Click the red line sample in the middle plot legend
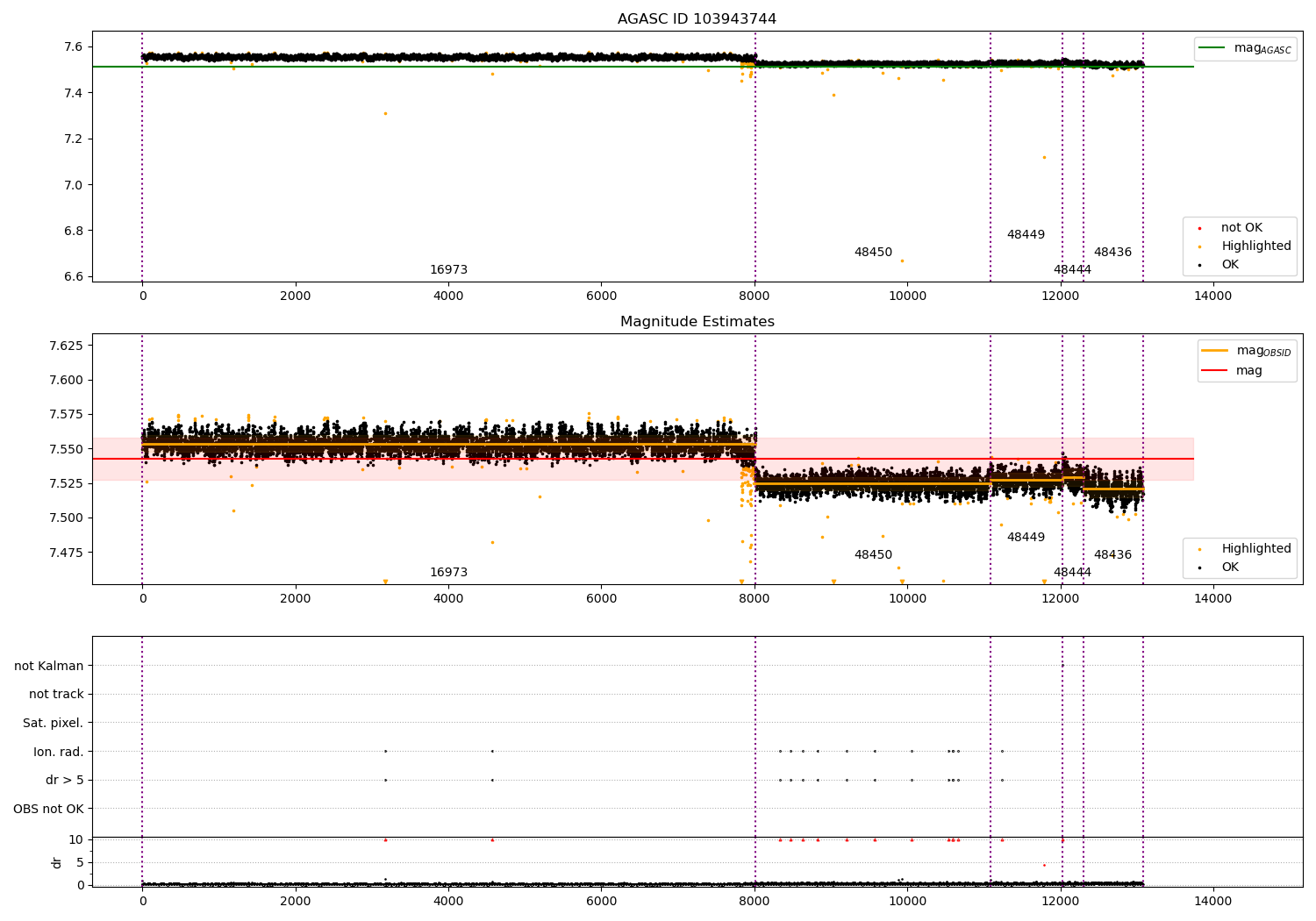 pos(1215,371)
